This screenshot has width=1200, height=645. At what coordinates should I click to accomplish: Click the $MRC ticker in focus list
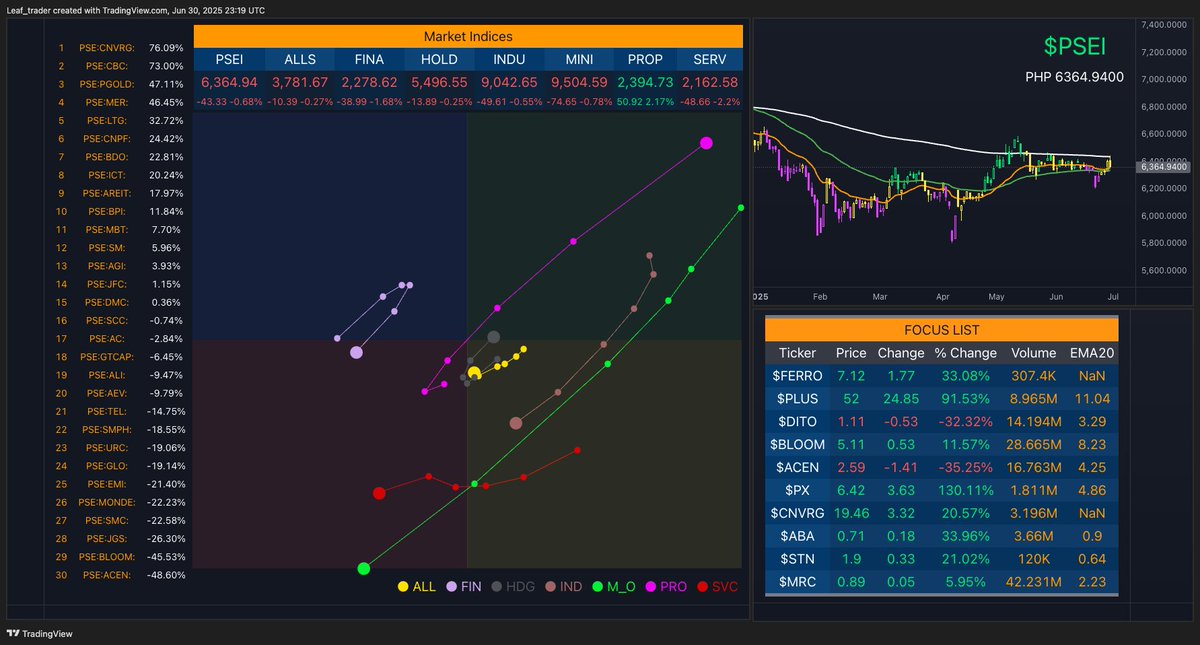(796, 582)
